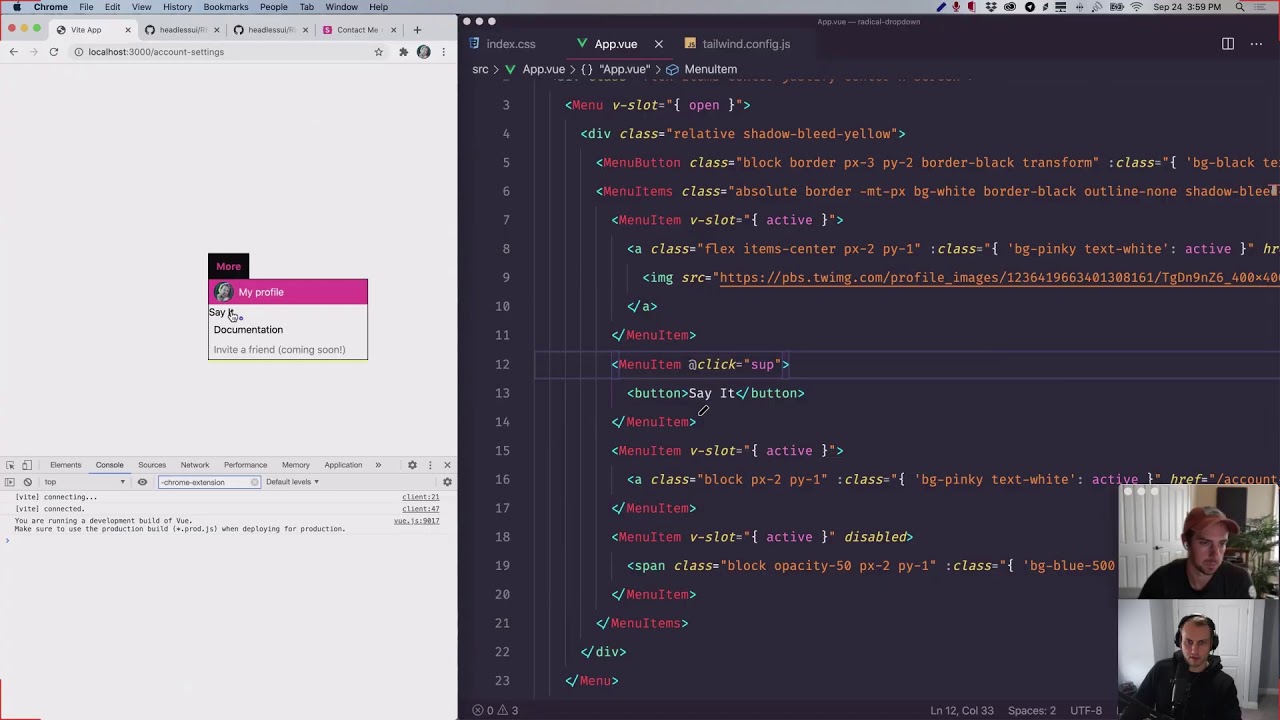Open a new Chrome tab
1280x720 pixels.
click(x=417, y=30)
